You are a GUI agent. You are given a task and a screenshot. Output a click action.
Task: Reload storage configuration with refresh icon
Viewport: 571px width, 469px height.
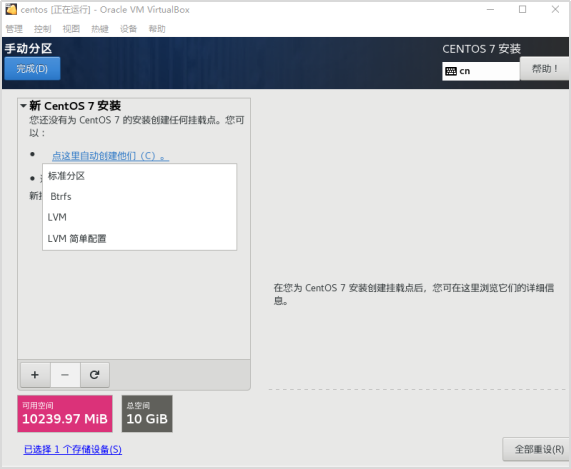[95, 375]
